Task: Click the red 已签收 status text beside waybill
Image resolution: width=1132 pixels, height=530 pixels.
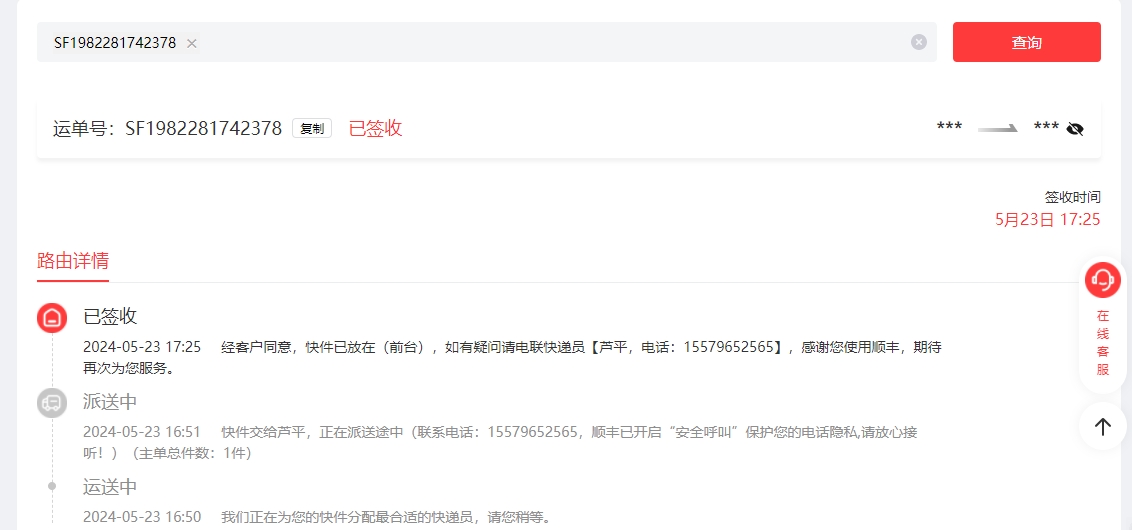Action: tap(375, 129)
